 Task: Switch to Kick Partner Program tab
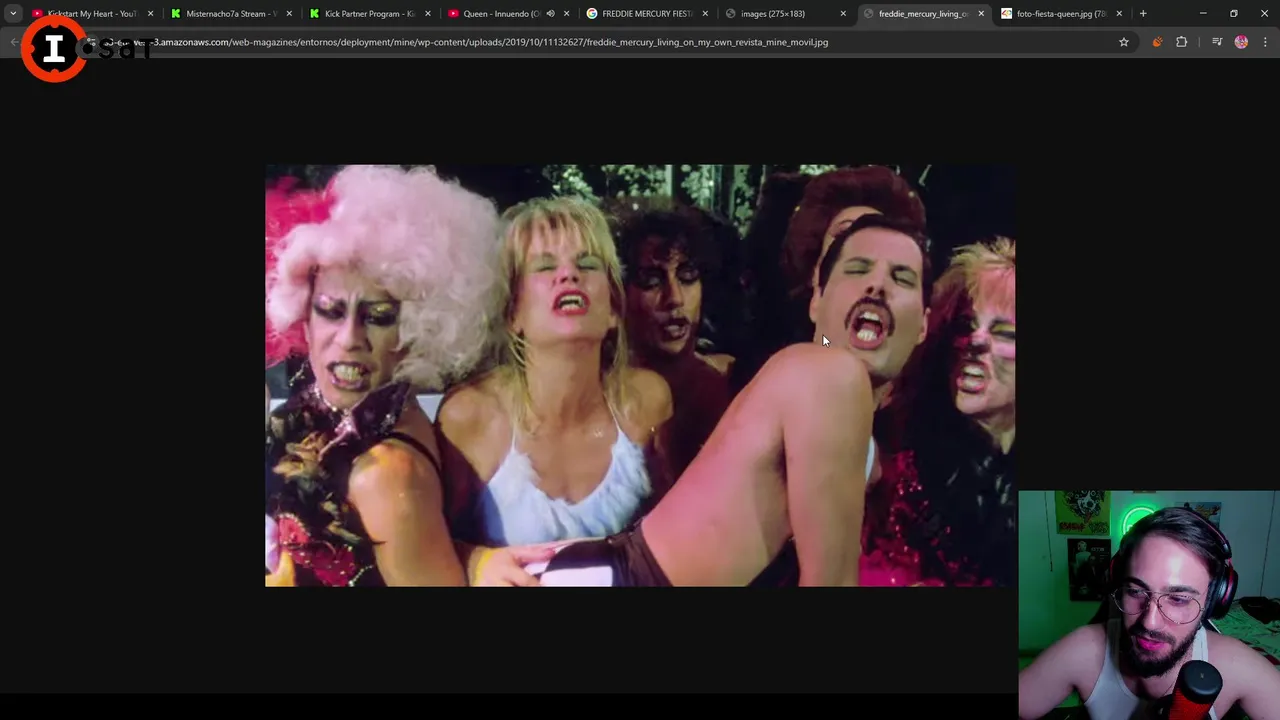coord(368,14)
